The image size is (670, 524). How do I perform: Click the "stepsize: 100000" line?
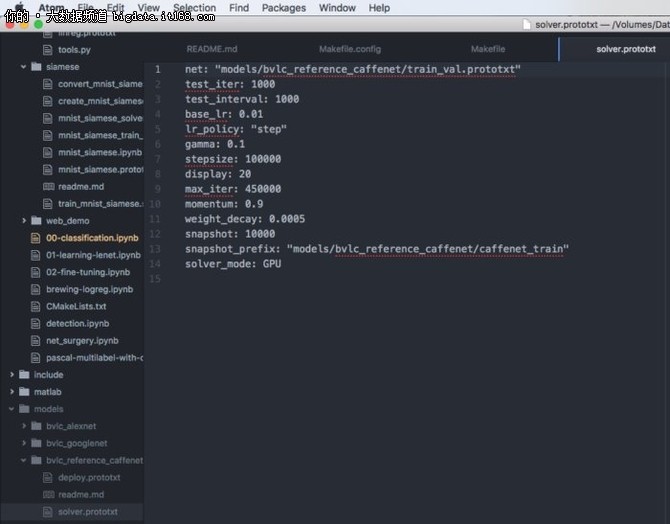(x=233, y=159)
